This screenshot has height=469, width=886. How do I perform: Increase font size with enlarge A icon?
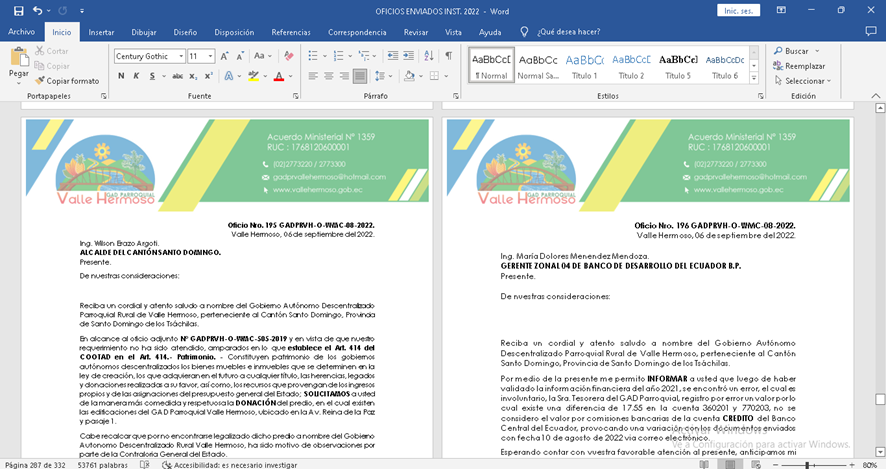pyautogui.click(x=225, y=56)
